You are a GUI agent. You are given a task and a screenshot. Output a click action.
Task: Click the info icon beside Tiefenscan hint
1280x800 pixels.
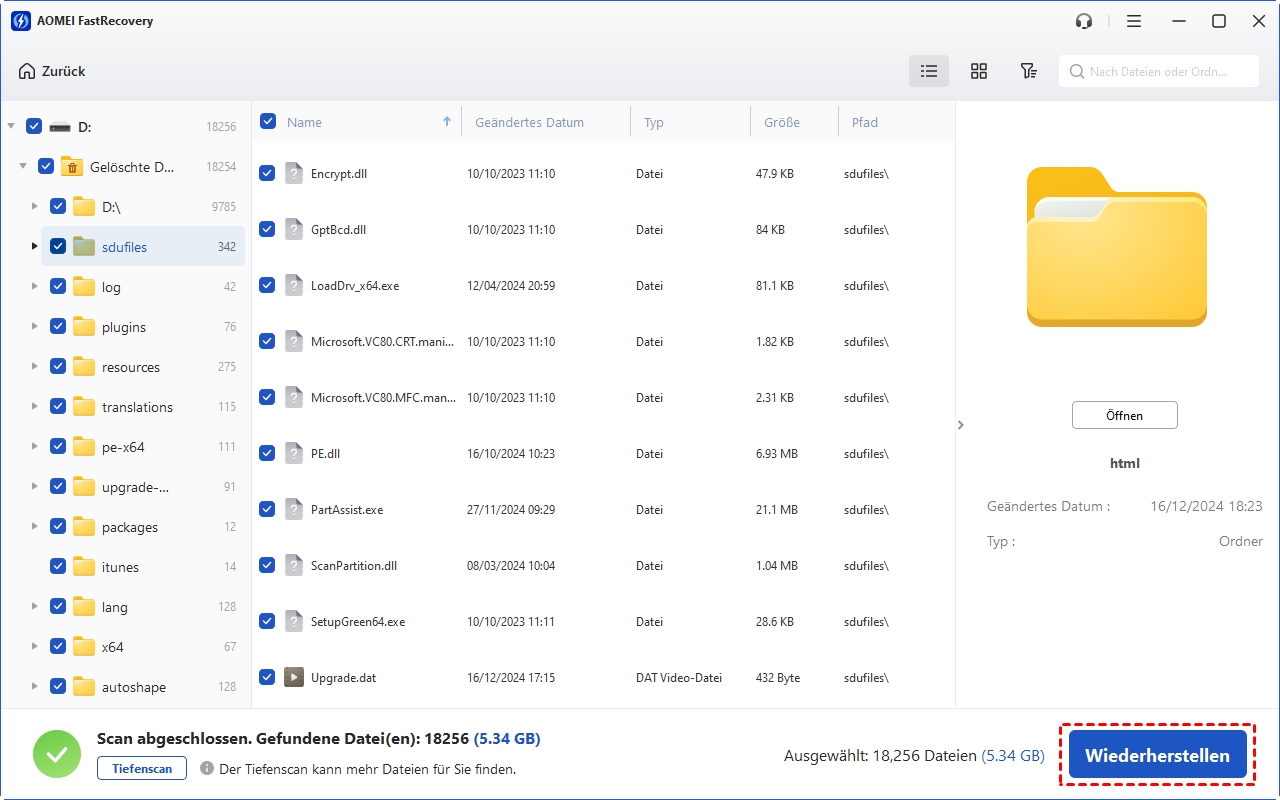(x=207, y=769)
